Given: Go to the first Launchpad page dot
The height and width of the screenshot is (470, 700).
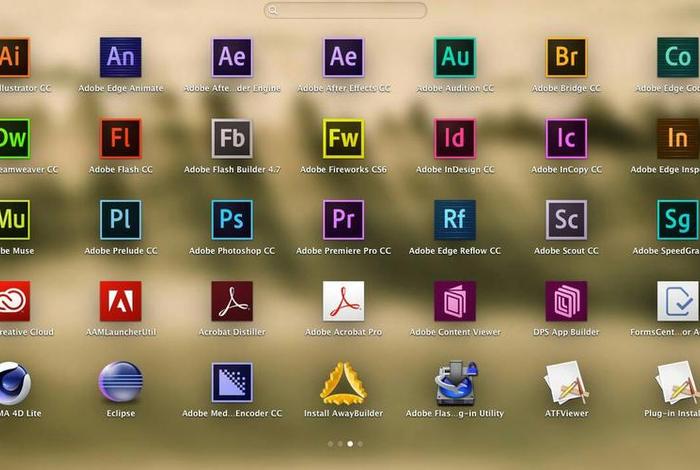Looking at the screenshot, I should [x=330, y=444].
